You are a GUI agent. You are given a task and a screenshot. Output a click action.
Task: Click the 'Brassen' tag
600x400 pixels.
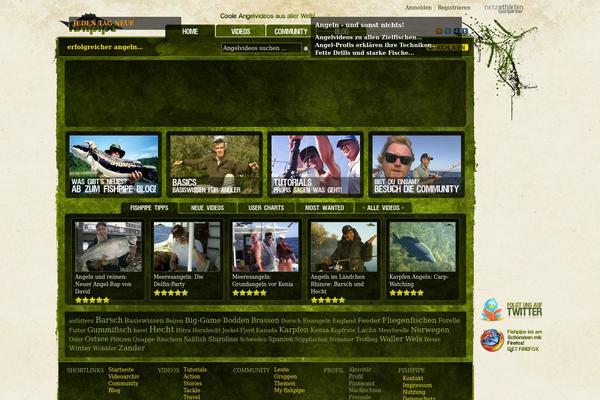click(265, 320)
